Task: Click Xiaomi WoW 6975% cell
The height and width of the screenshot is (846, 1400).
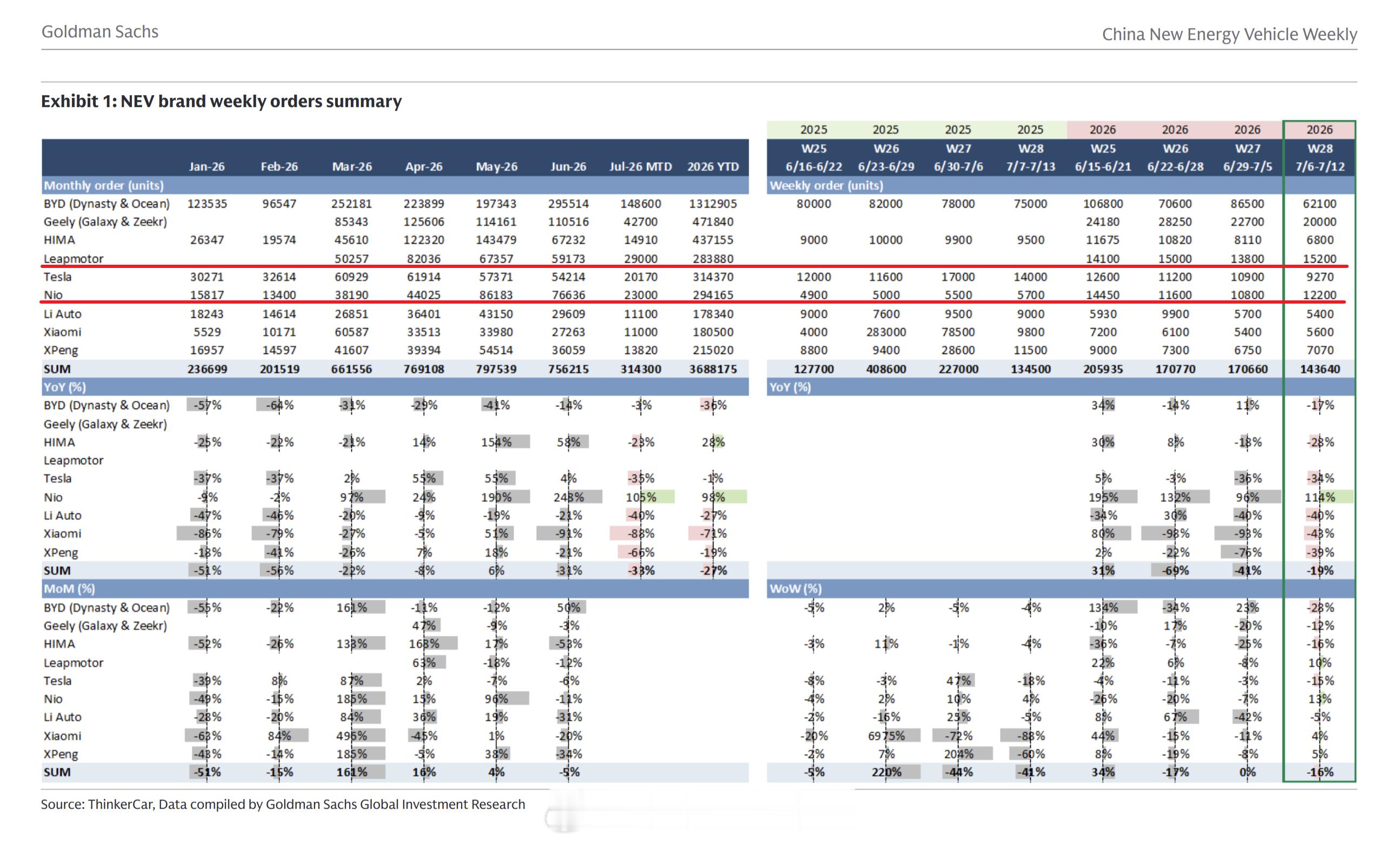Action: click(x=886, y=735)
